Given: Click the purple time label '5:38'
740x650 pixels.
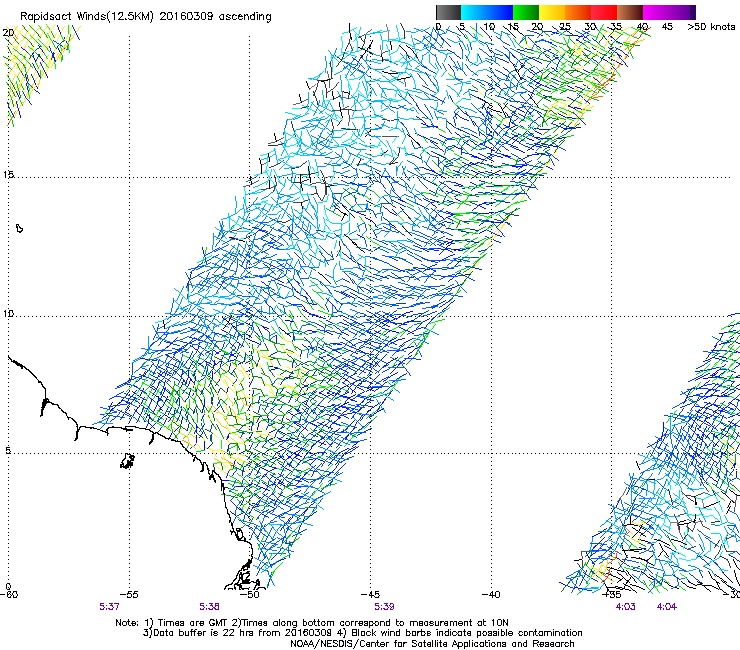Looking at the screenshot, I should tap(209, 607).
